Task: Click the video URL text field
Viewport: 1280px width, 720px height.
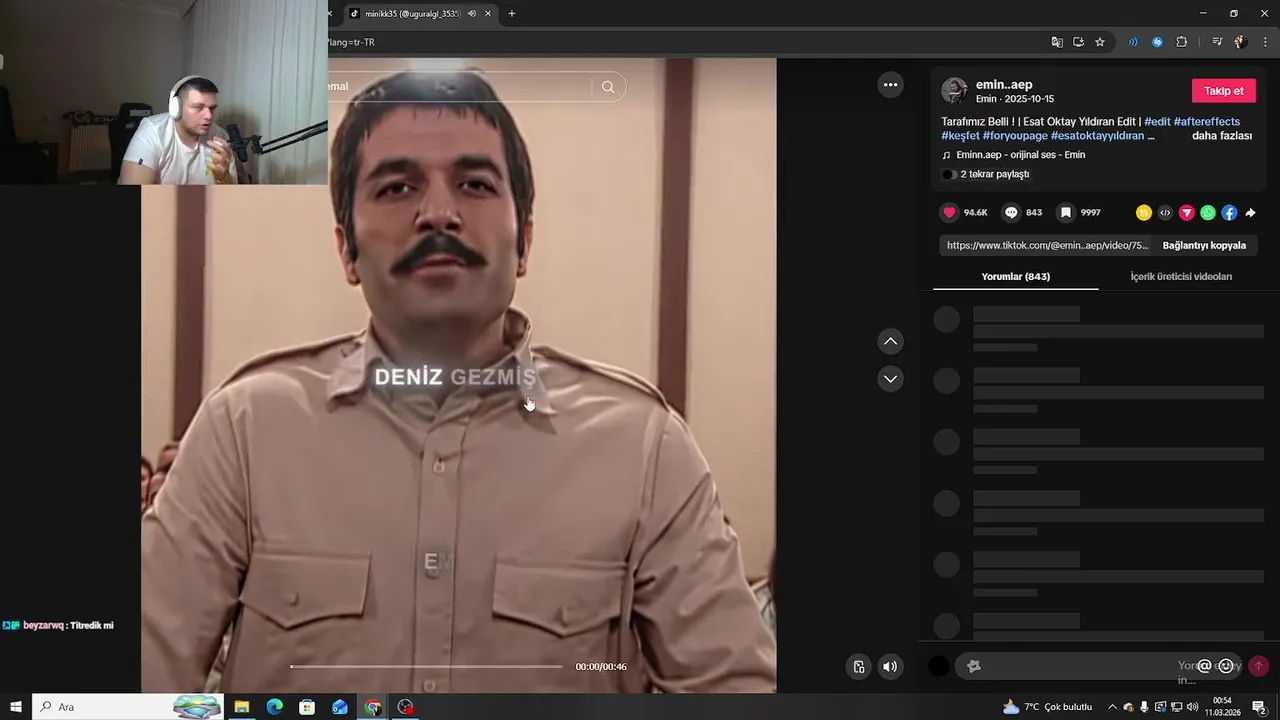Action: click(1047, 245)
